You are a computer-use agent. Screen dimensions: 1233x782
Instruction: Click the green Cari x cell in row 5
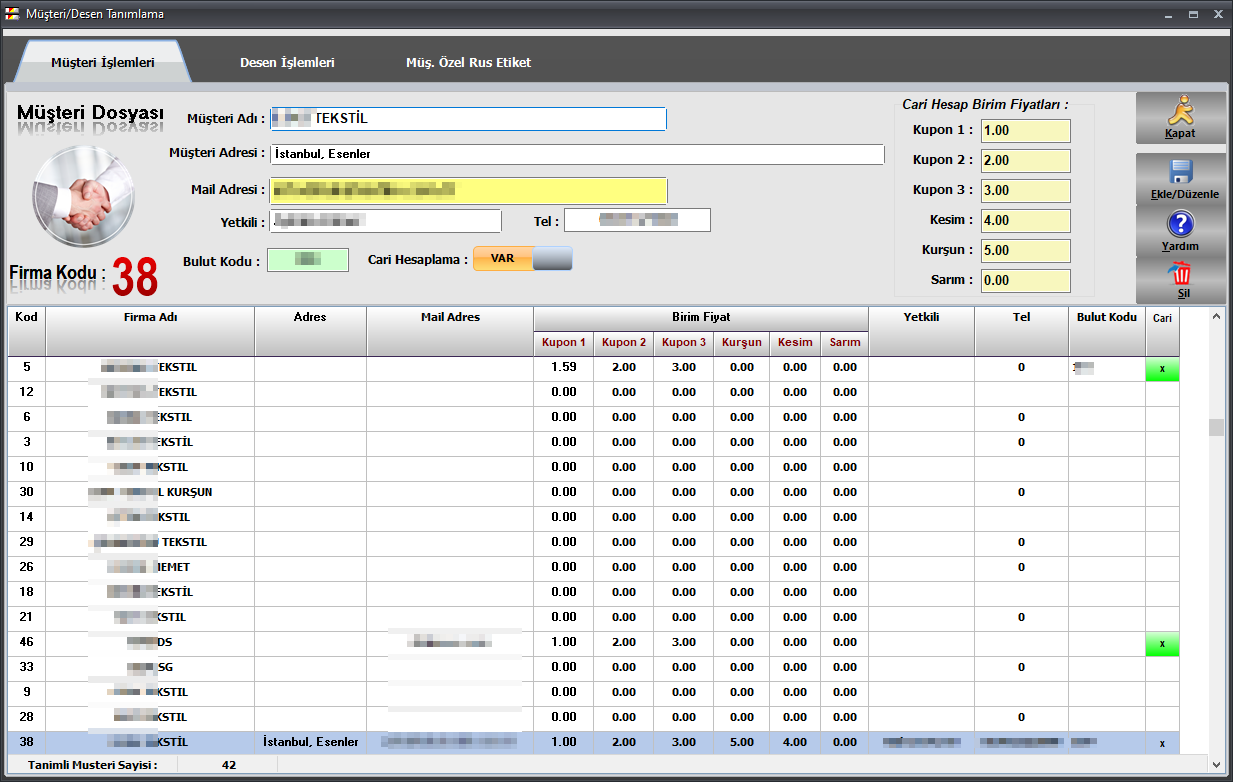[1162, 369]
